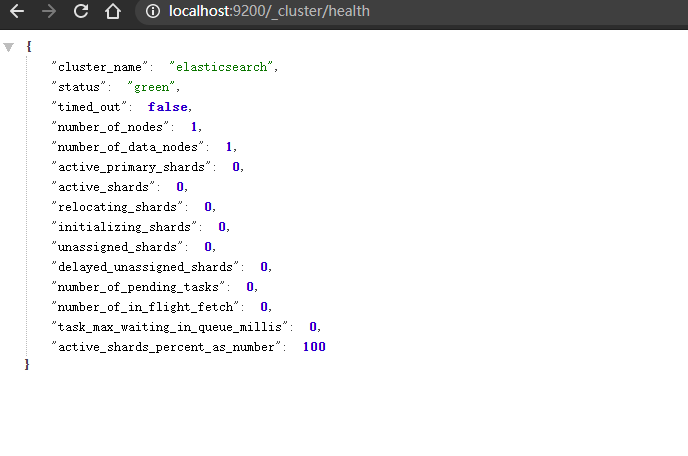The width and height of the screenshot is (688, 456).
Task: Select the value 0 of active_primary_shards
Action: point(236,167)
